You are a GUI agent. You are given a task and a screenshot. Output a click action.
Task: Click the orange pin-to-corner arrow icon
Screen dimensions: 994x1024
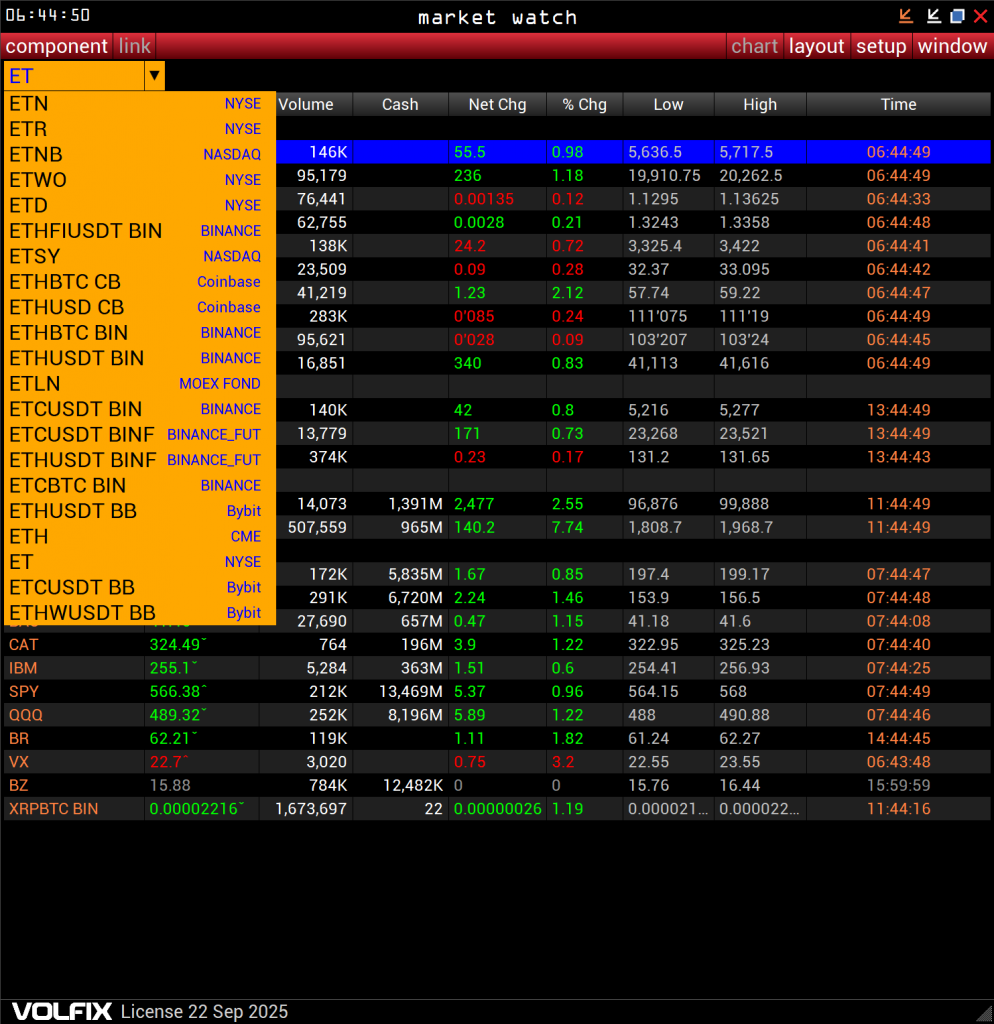(905, 16)
